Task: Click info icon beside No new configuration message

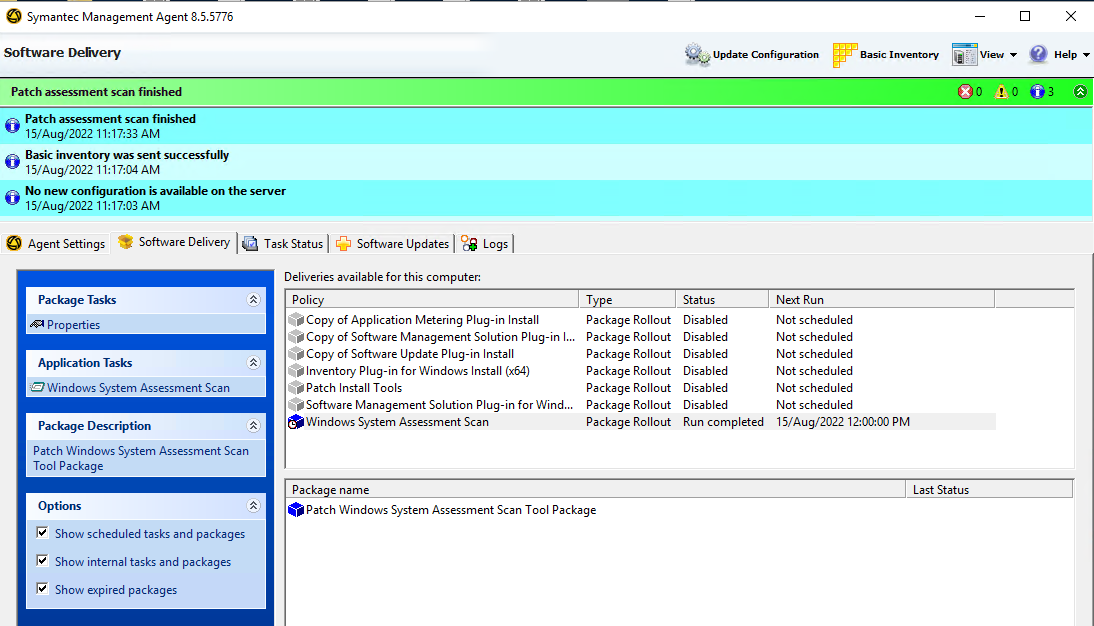Action: (x=13, y=198)
